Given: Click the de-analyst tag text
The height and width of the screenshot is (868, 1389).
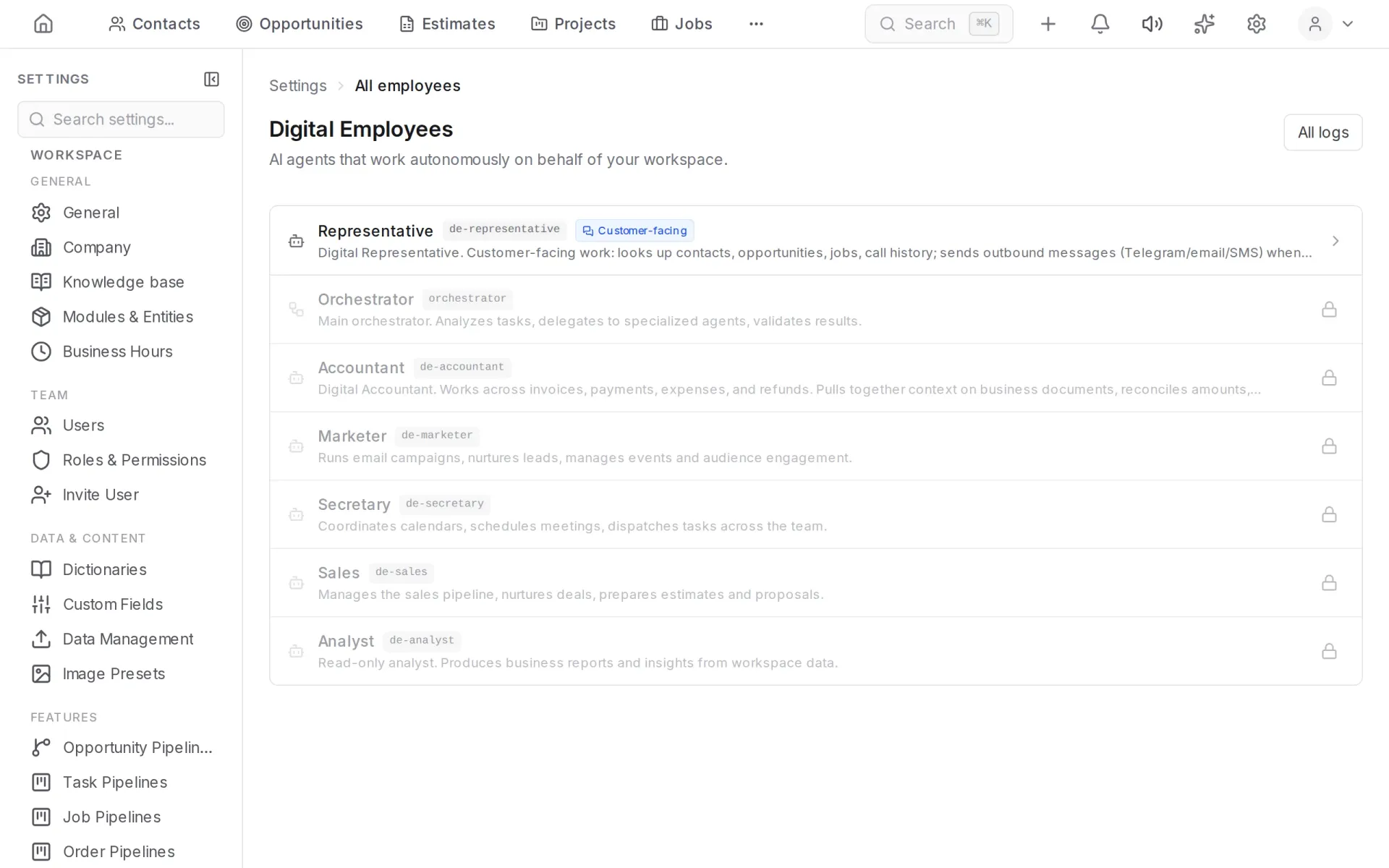Looking at the screenshot, I should (x=422, y=640).
